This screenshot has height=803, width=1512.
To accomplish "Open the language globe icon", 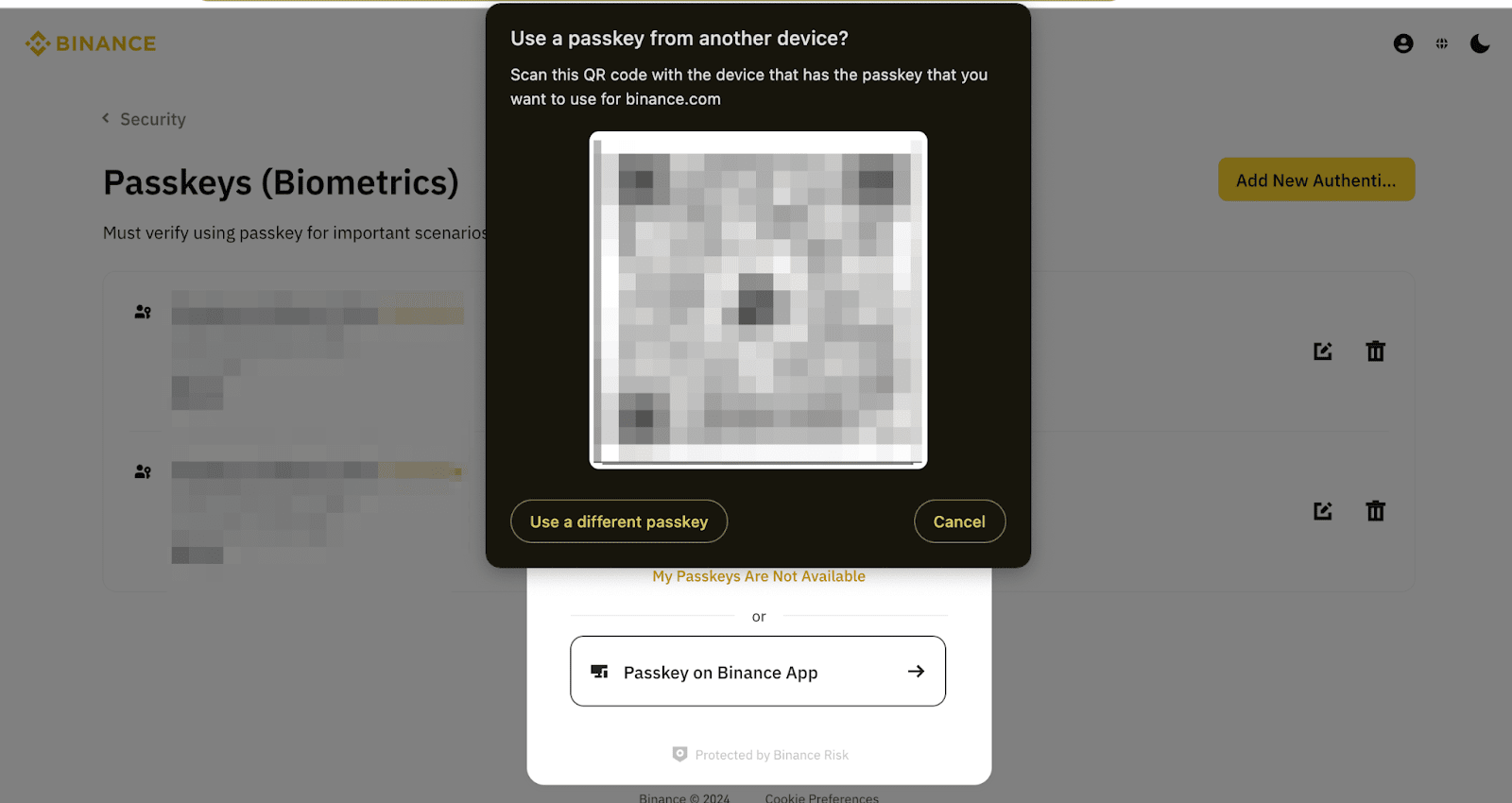I will [x=1442, y=43].
